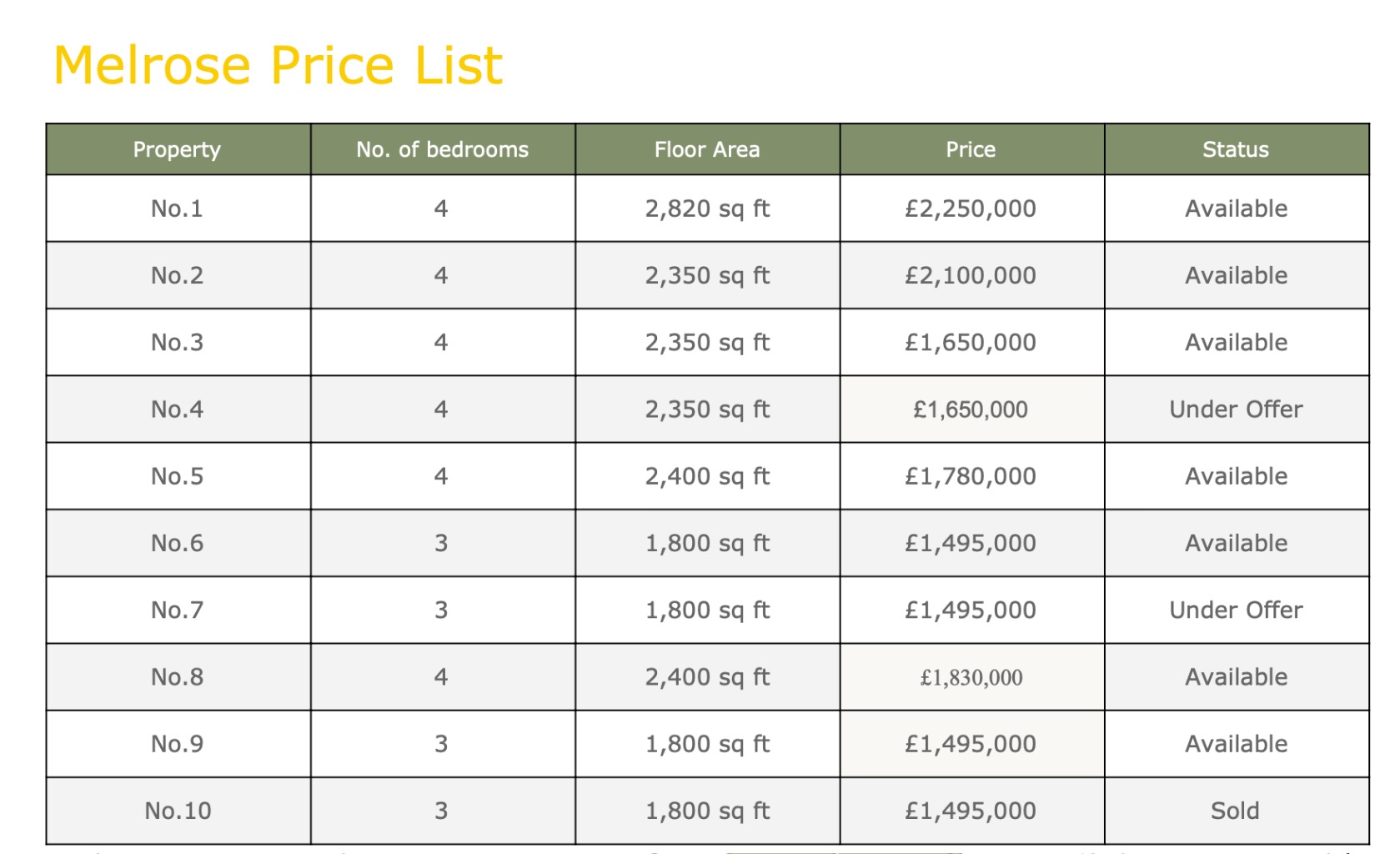Image resolution: width=1400 pixels, height=854 pixels.
Task: Select the £1,780,000 price cell
Action: point(971,476)
